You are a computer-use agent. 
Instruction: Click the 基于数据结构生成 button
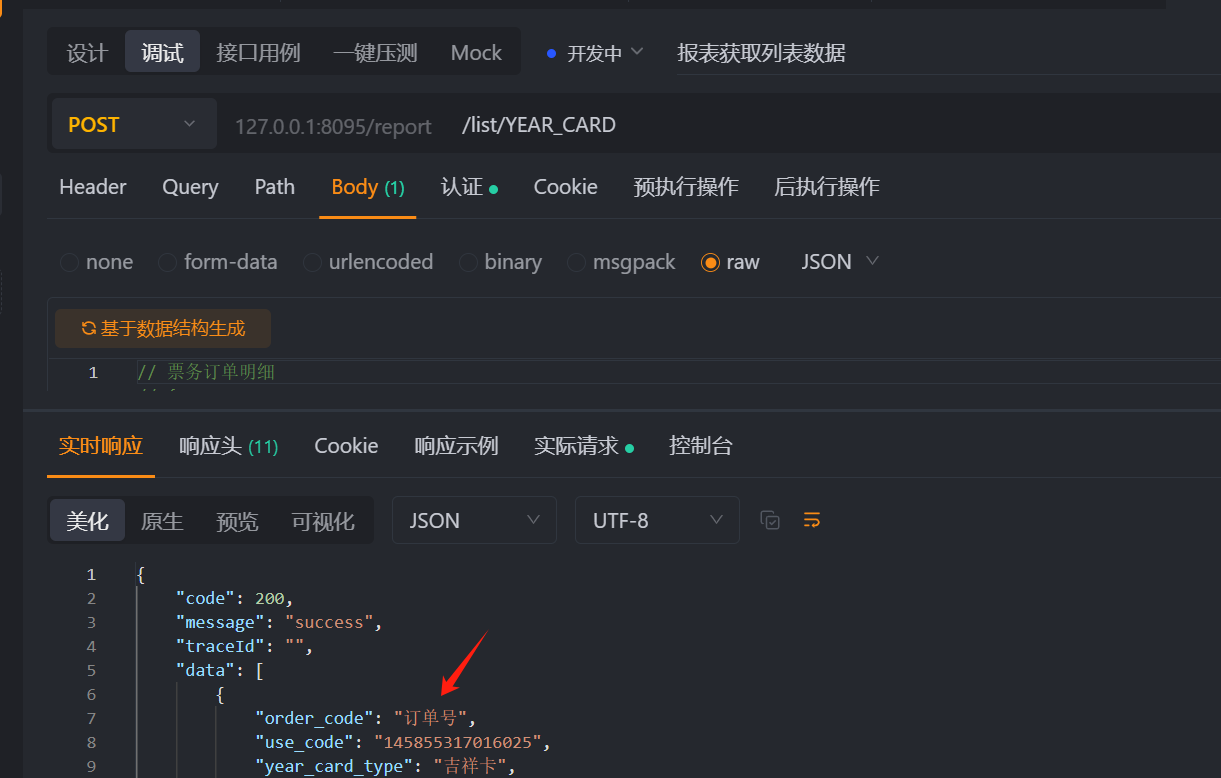pyautogui.click(x=162, y=327)
